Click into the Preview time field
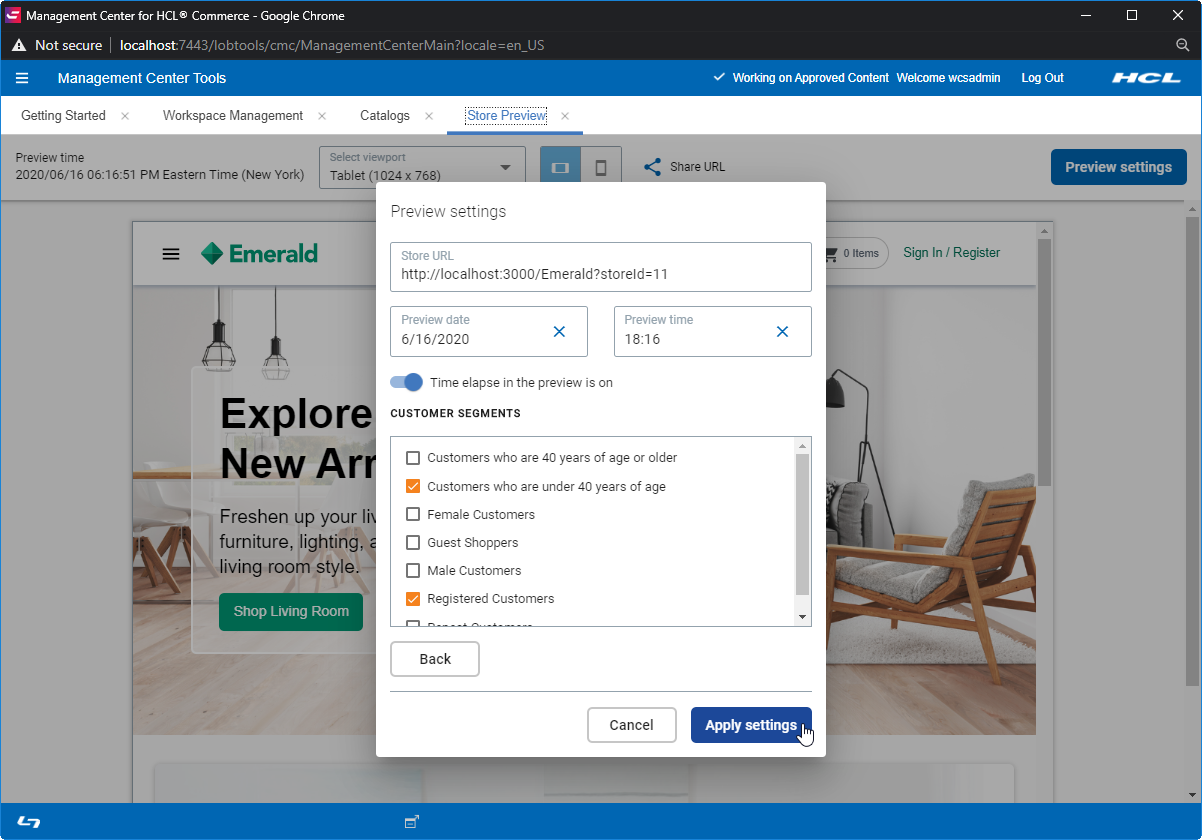1202x840 pixels. click(713, 331)
